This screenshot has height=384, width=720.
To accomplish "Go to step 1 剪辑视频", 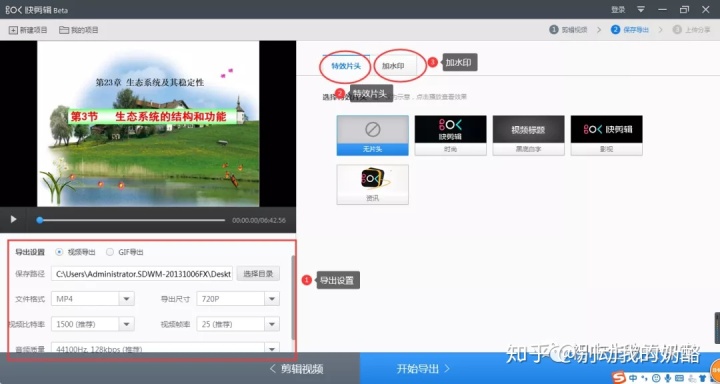I will point(568,30).
